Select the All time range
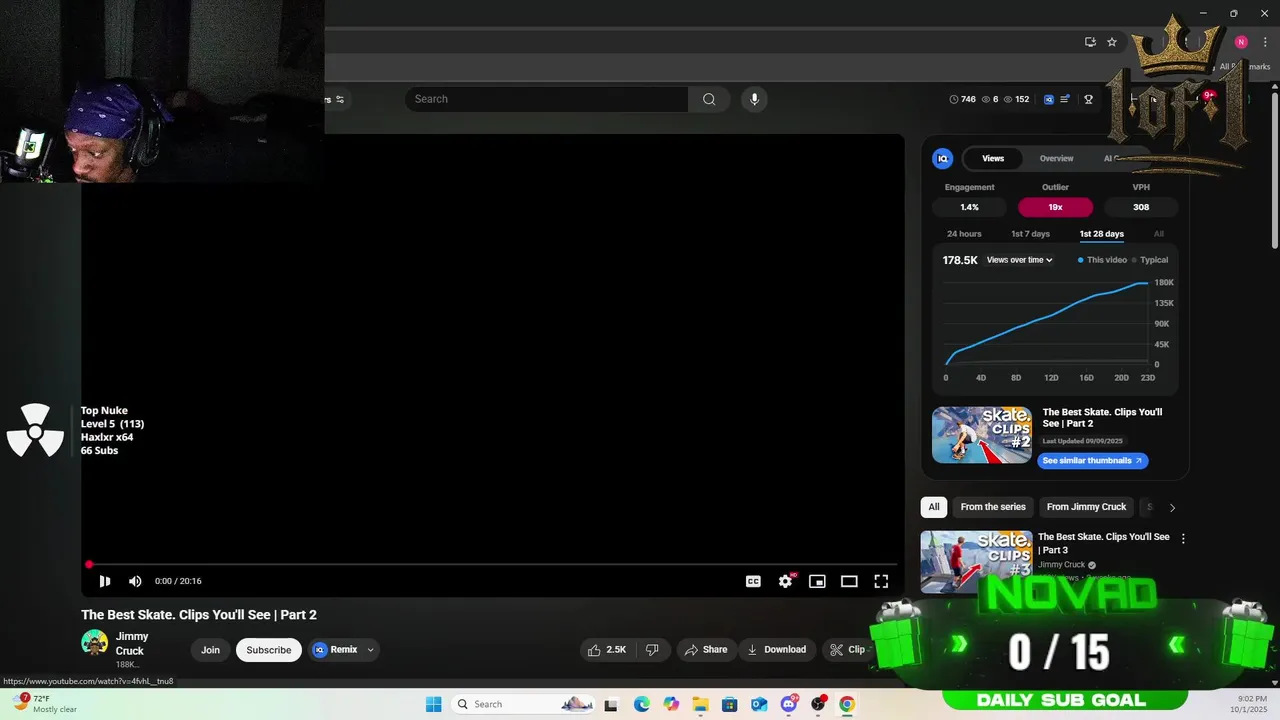Viewport: 1280px width, 720px height. point(1159,234)
